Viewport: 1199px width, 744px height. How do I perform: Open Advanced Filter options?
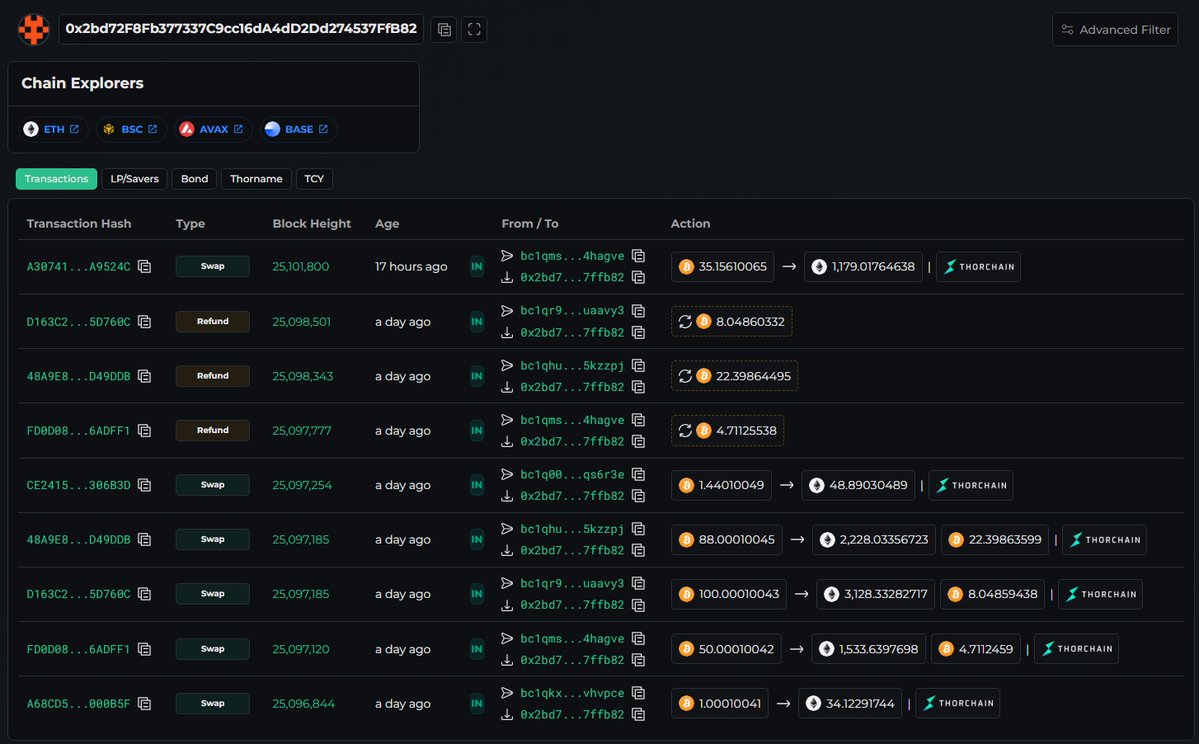click(1115, 30)
